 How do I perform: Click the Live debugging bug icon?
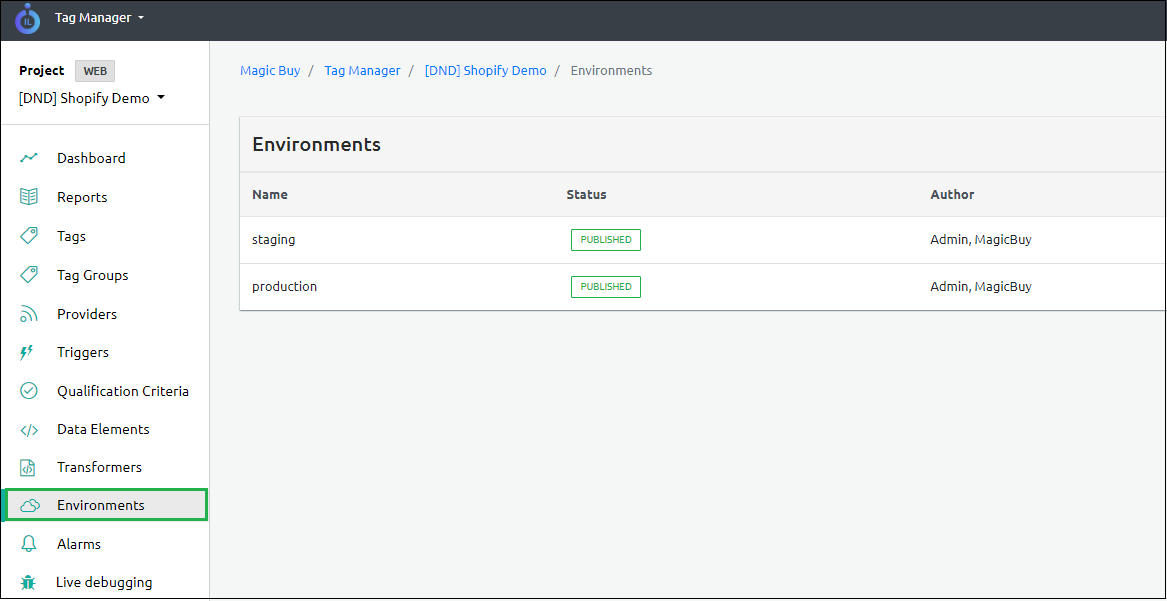28,582
